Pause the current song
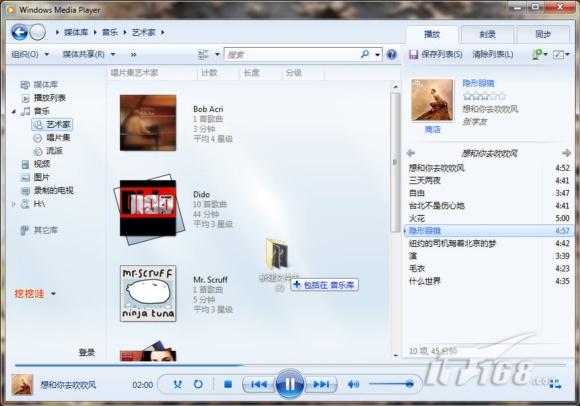The width and height of the screenshot is (580, 406). [290, 384]
